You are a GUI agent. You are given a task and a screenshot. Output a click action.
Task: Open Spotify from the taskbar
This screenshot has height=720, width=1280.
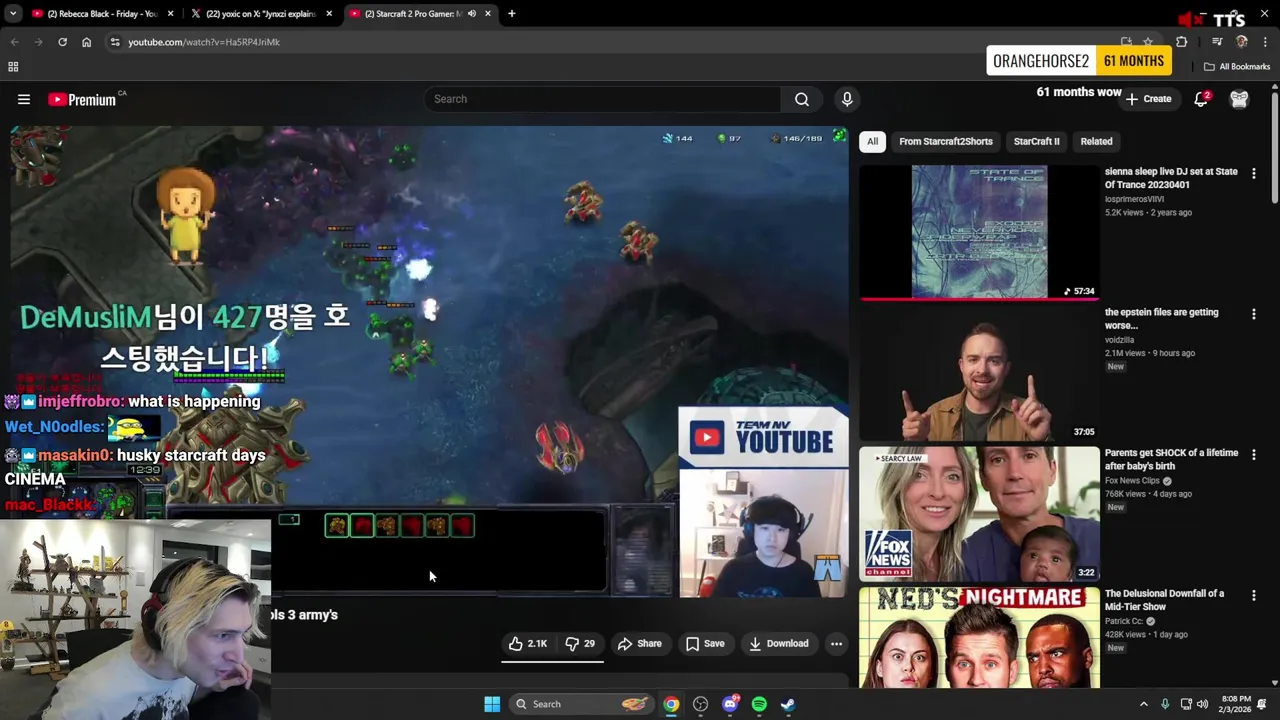click(759, 704)
